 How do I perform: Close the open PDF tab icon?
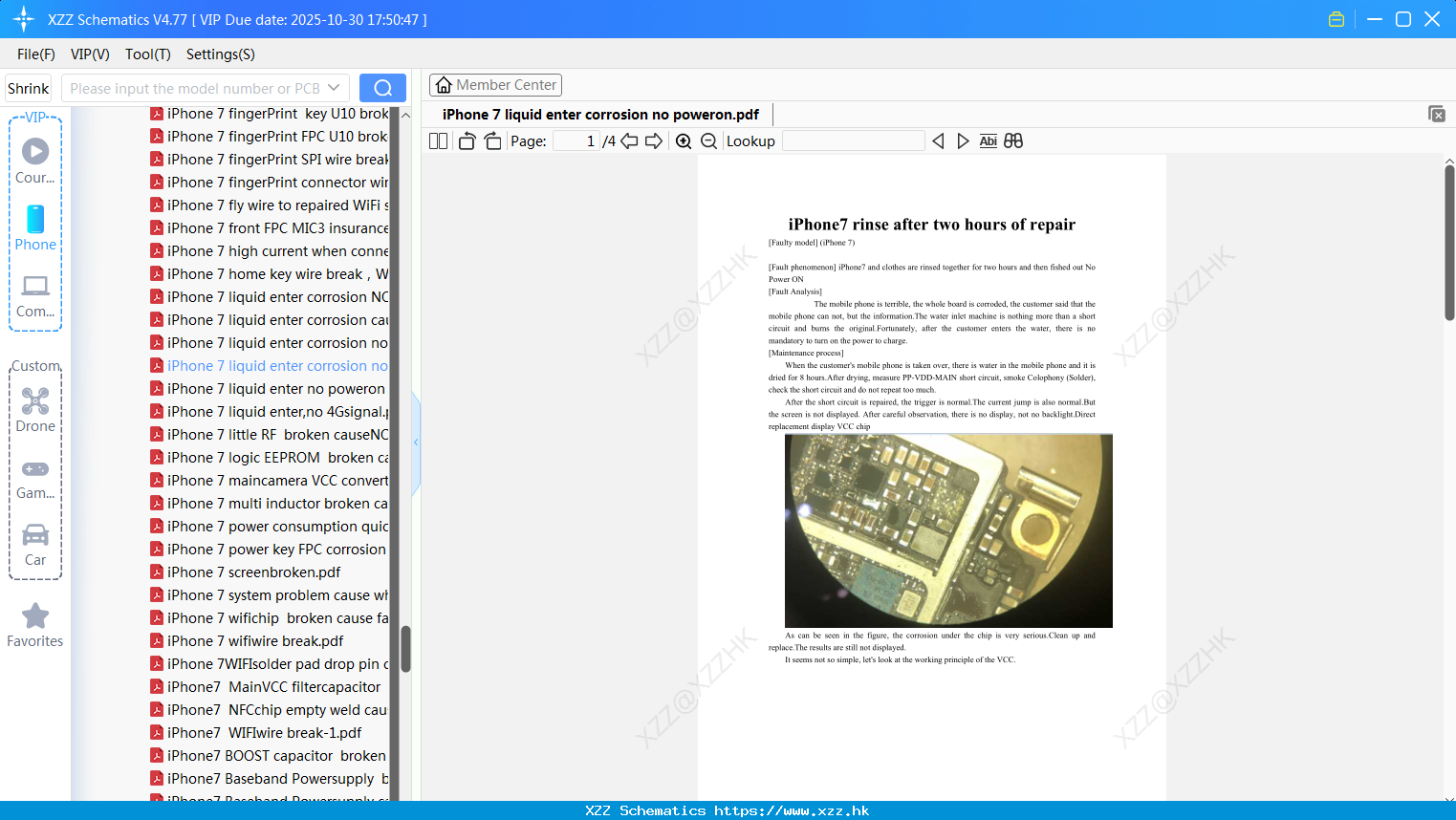(x=1437, y=114)
